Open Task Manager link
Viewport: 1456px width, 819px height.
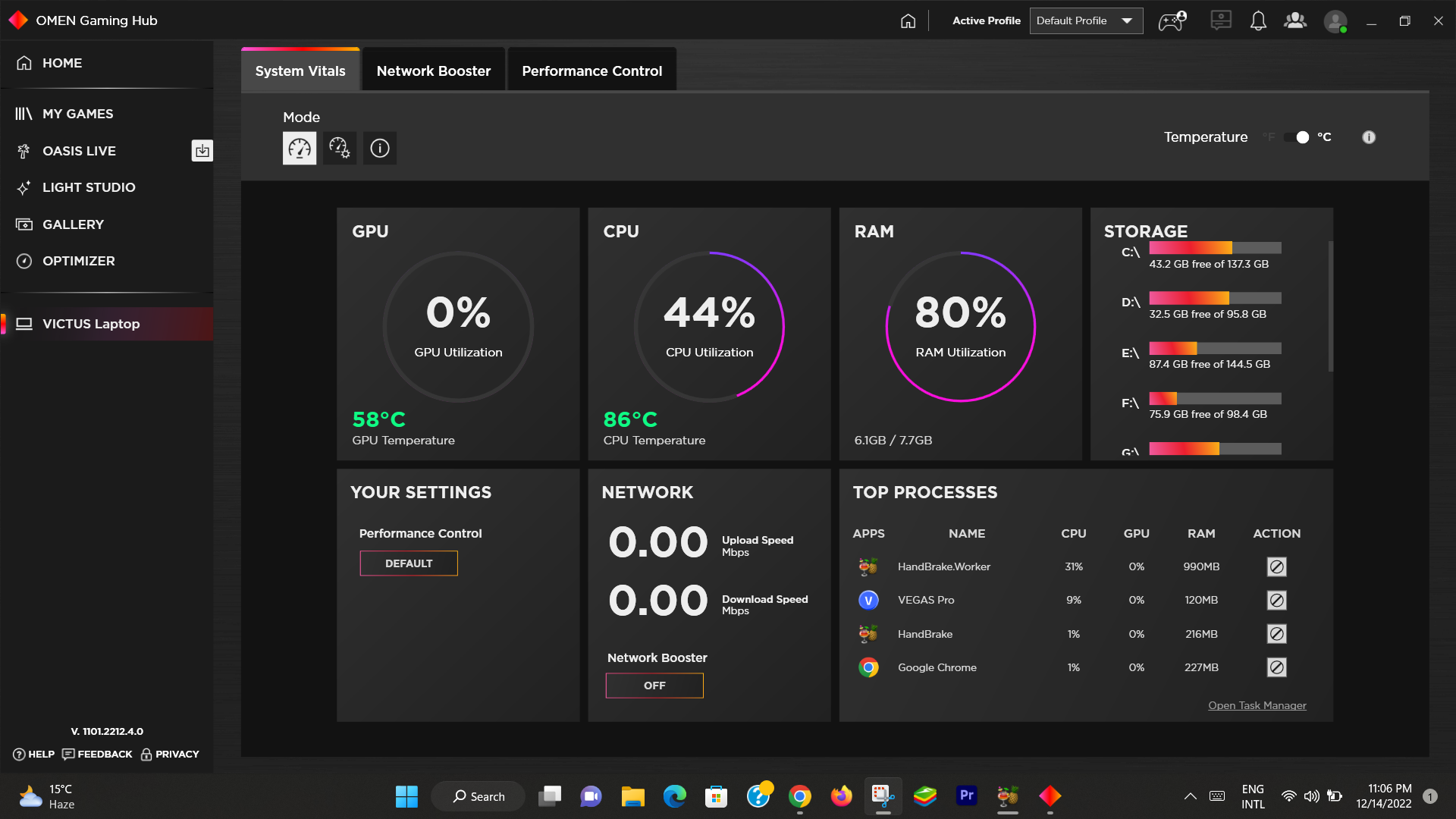click(1257, 706)
